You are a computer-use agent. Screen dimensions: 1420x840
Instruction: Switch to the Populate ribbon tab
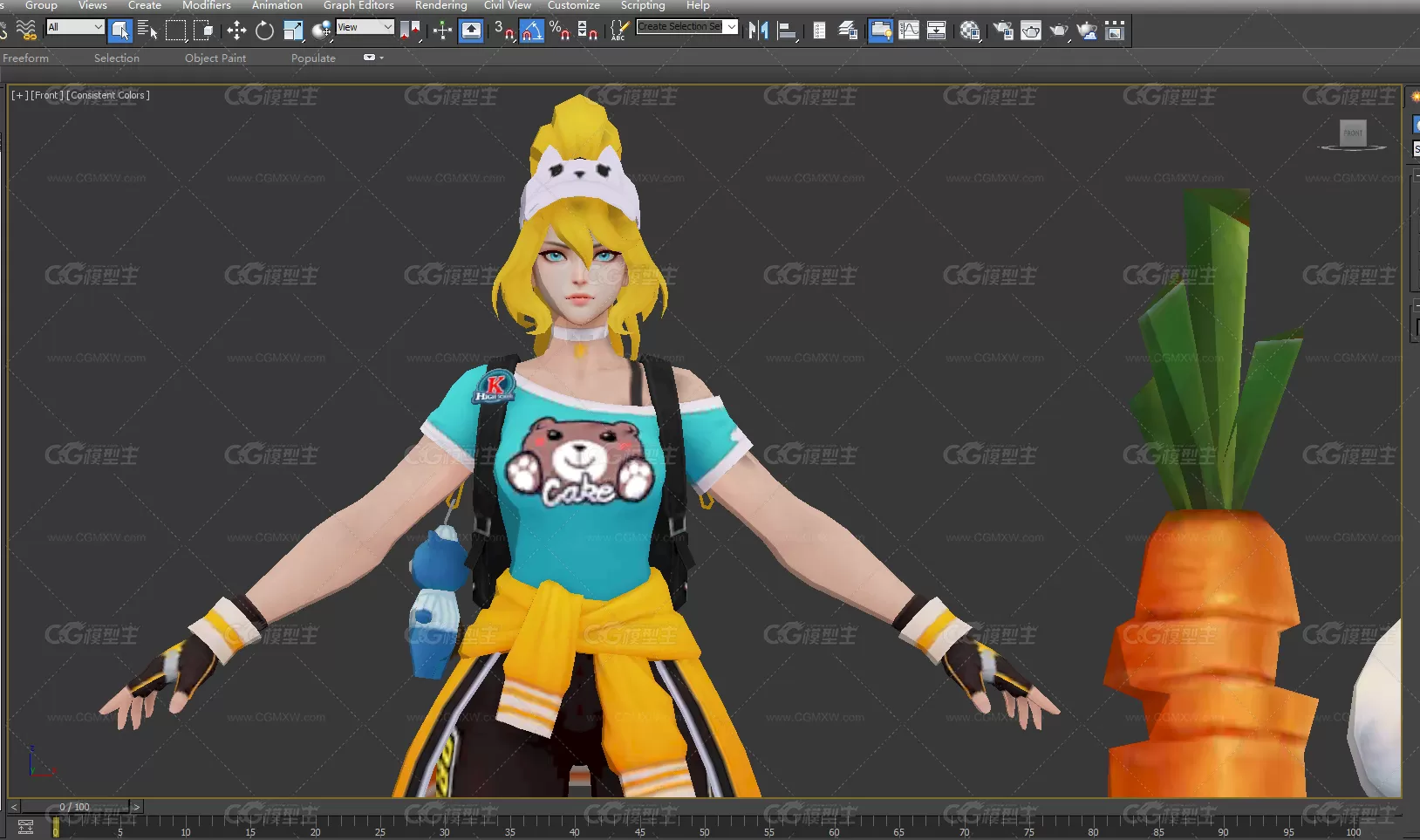tap(313, 58)
